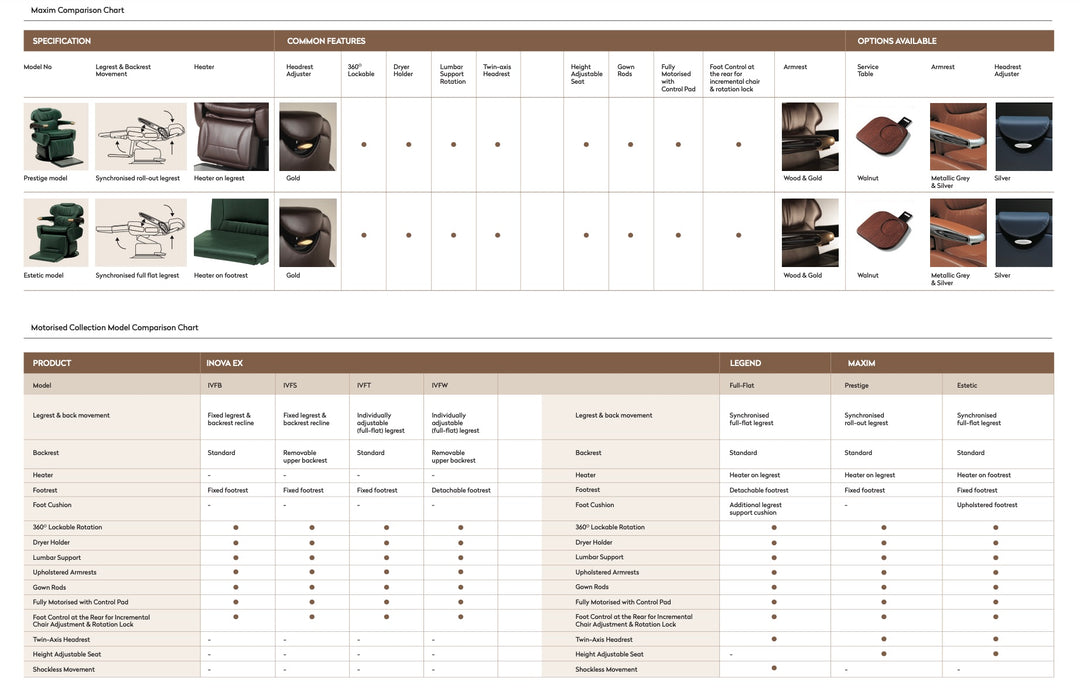Select the SPECIFICATION header band
This screenshot has height=691, width=1080.
pyautogui.click(x=149, y=41)
